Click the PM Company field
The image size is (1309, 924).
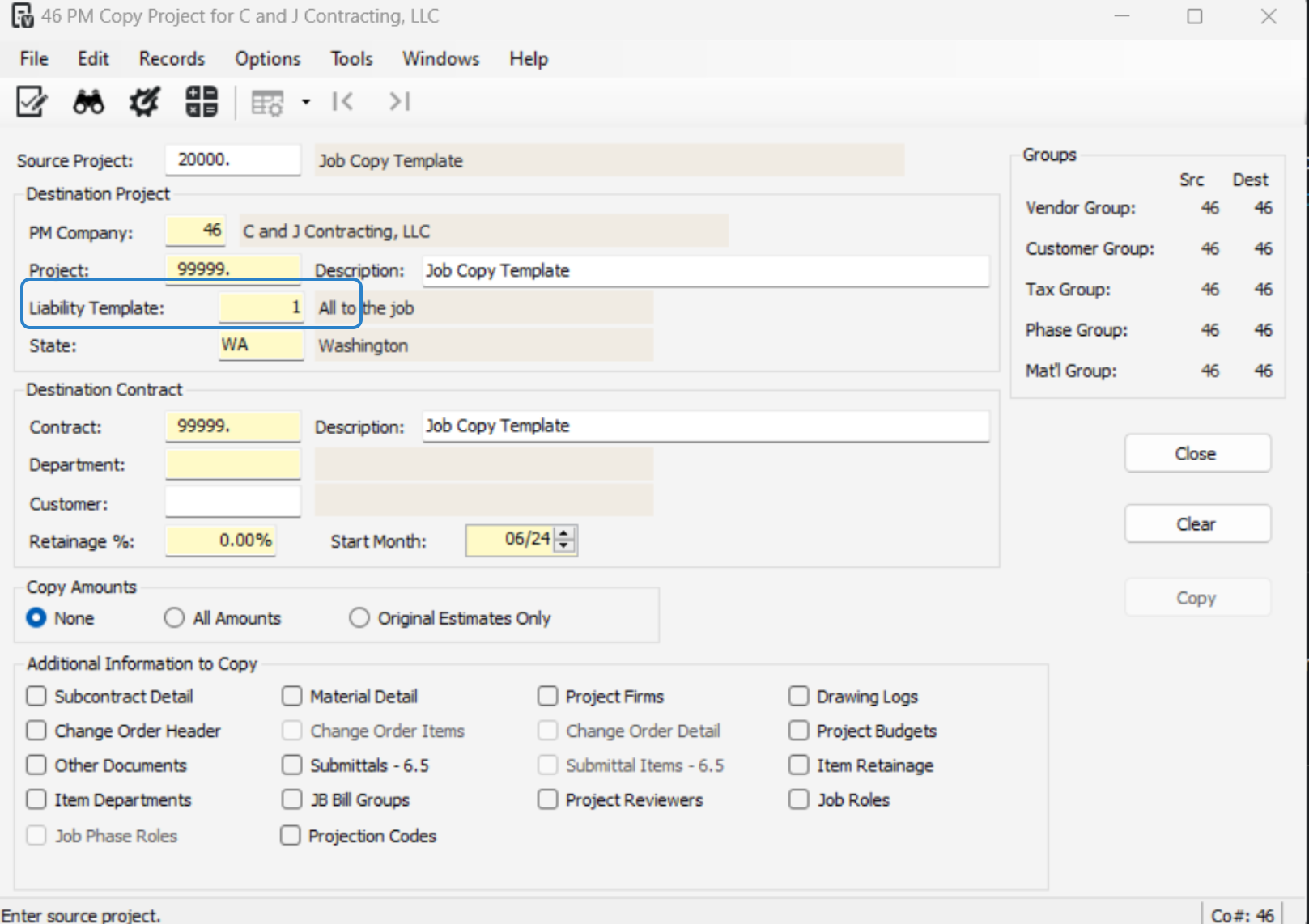tap(197, 231)
